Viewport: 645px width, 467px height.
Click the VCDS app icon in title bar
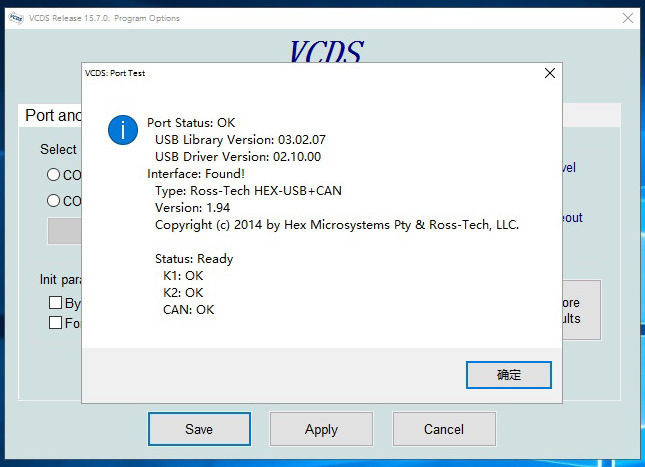[x=16, y=18]
